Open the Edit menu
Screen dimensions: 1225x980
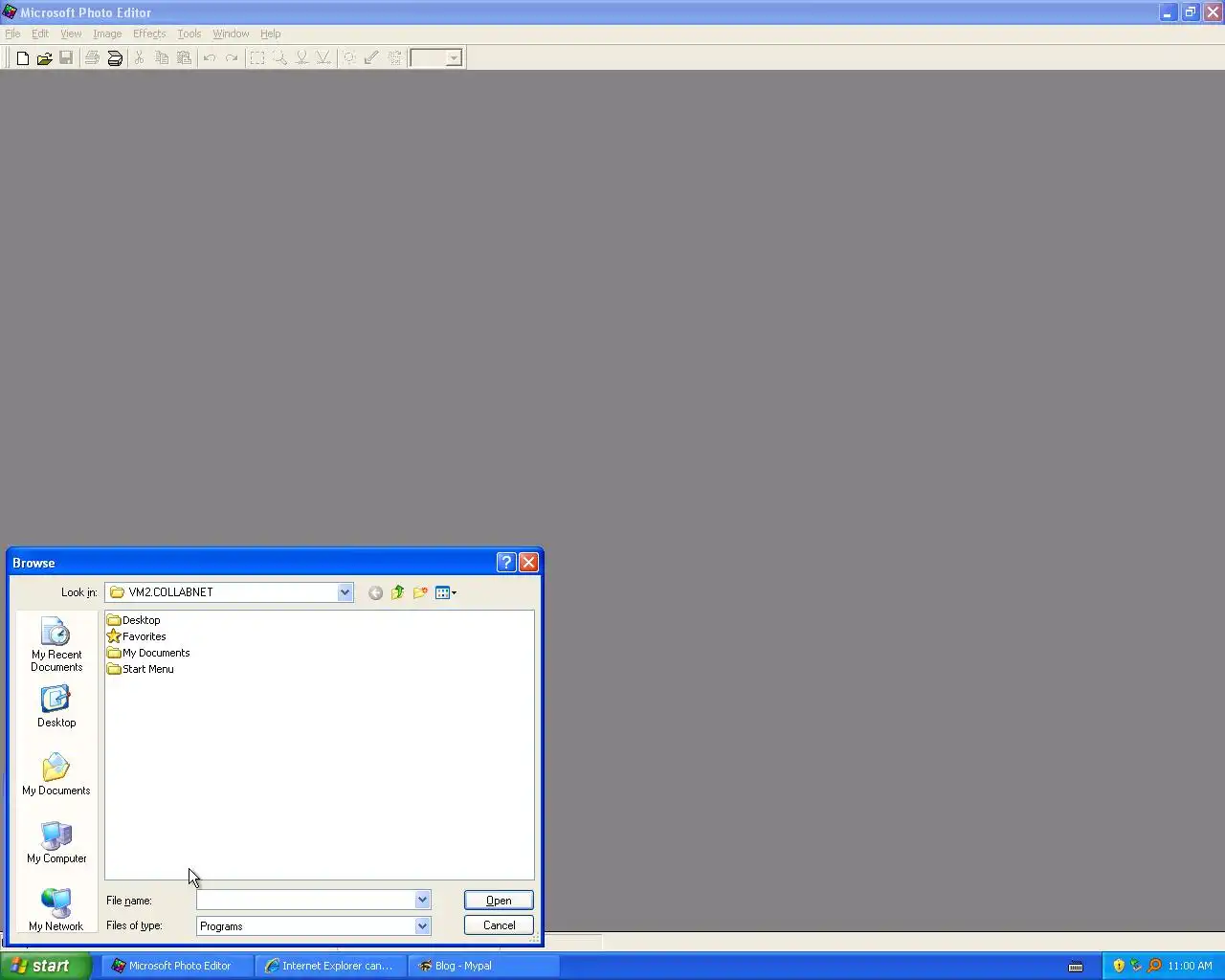(40, 33)
